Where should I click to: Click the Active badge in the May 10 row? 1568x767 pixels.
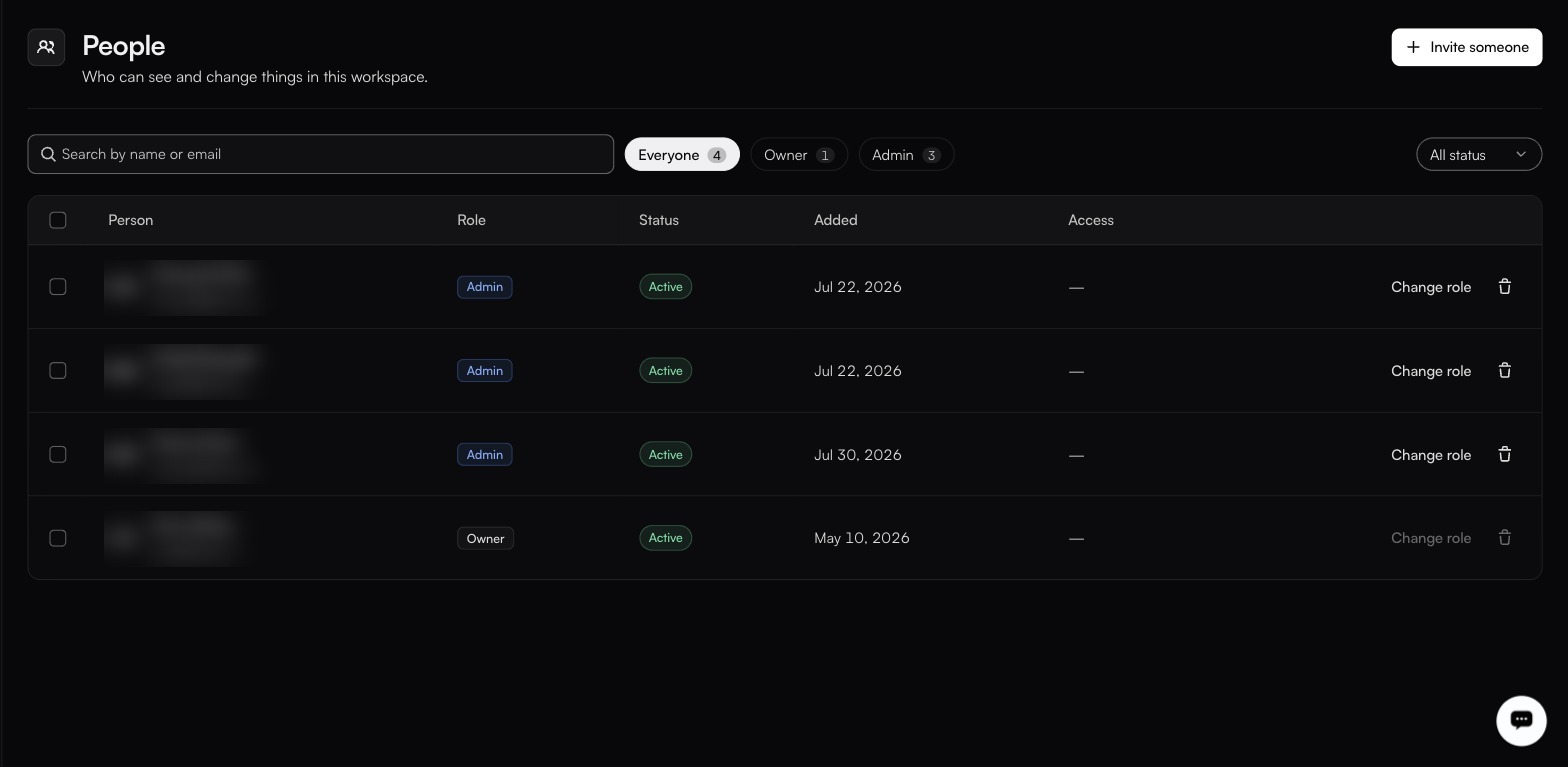coord(666,538)
